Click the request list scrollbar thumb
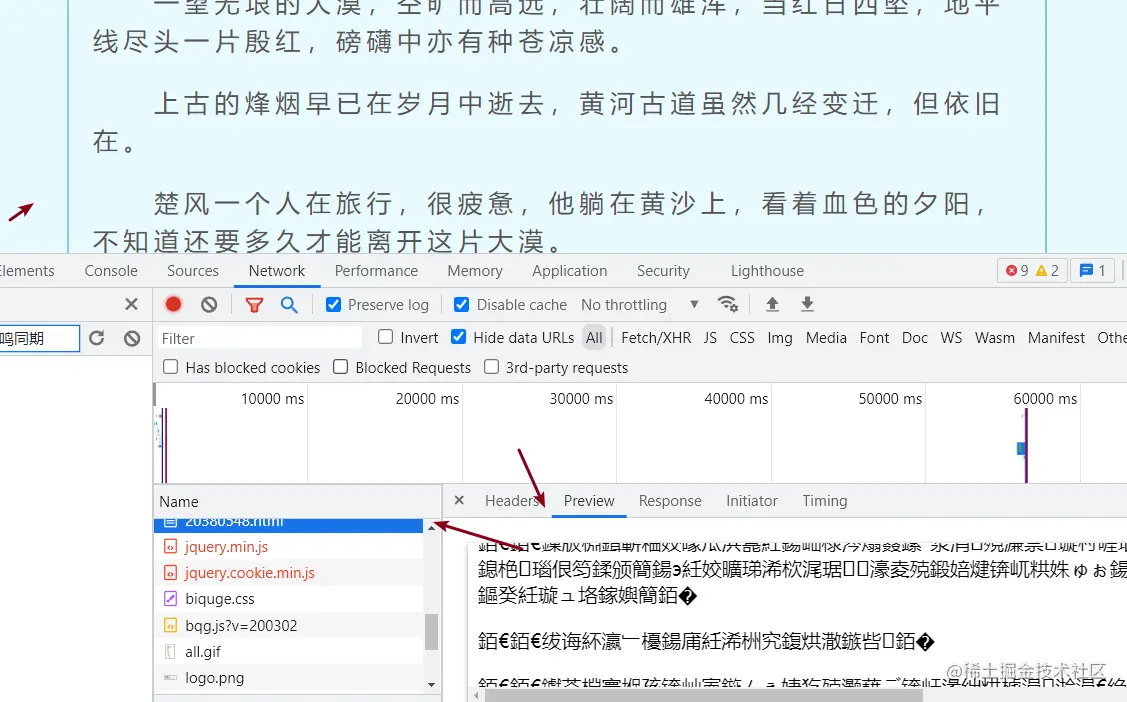The image size is (1127, 702). 431,632
